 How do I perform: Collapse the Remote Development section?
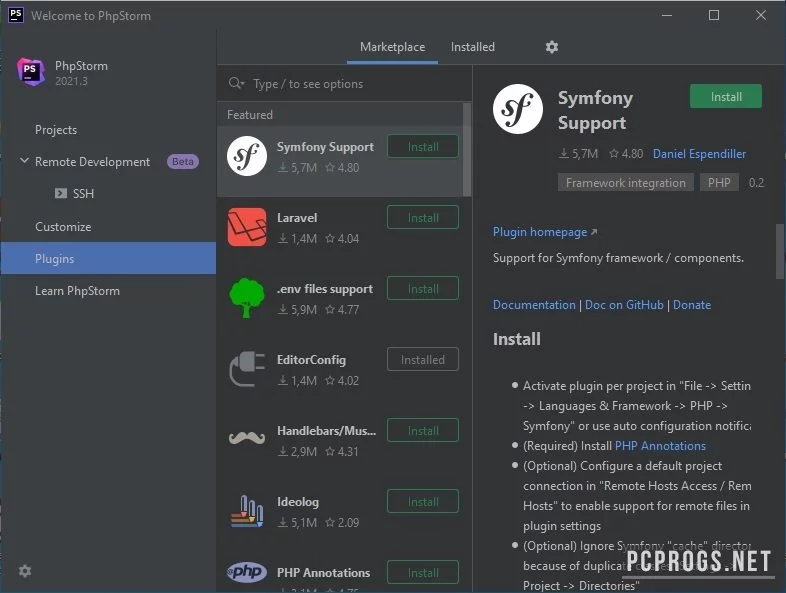coord(24,161)
